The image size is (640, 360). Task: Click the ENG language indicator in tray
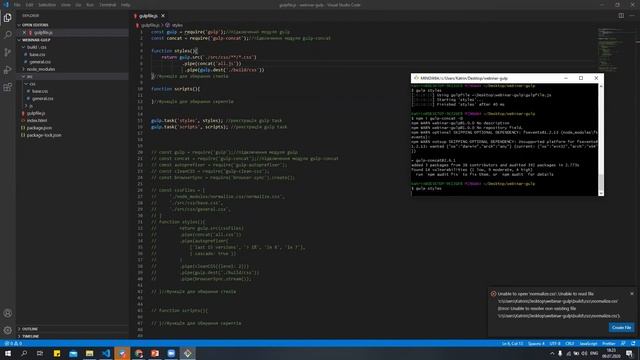(x=594, y=353)
